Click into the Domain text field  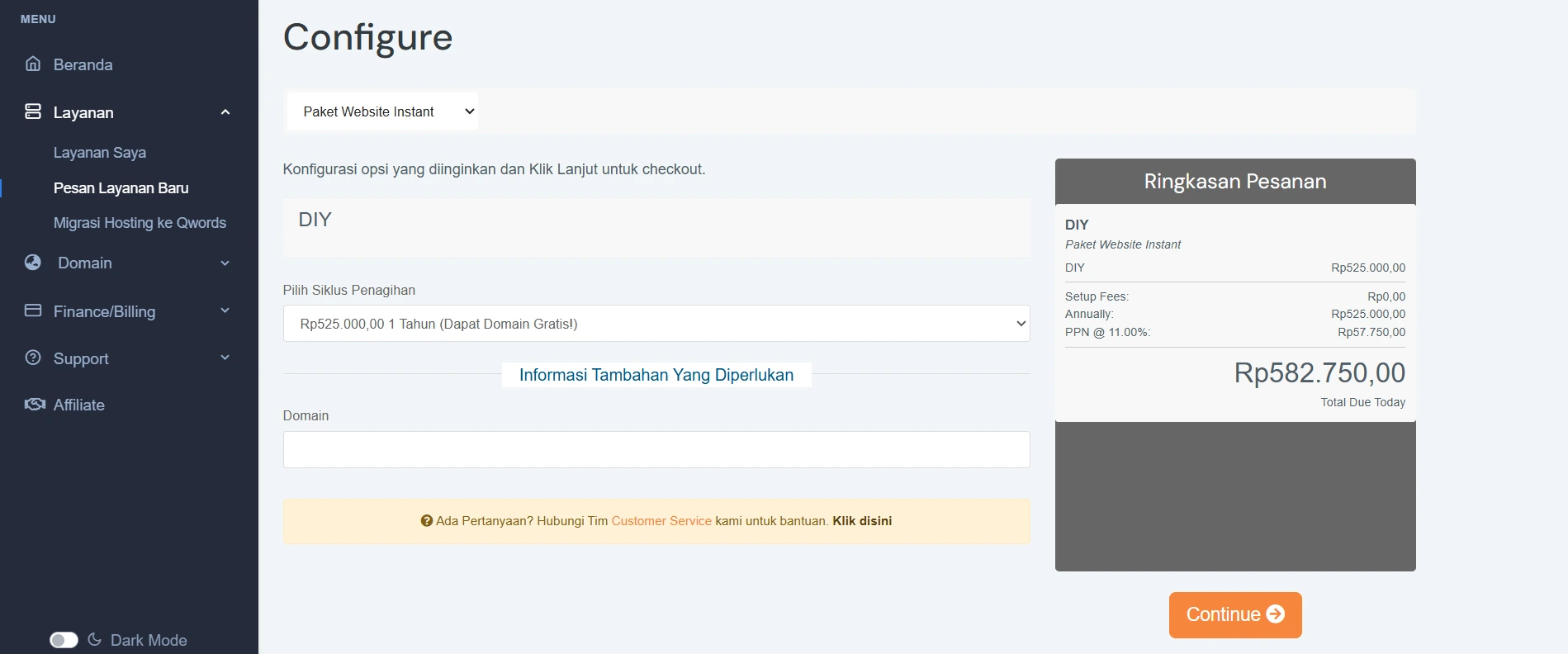656,449
